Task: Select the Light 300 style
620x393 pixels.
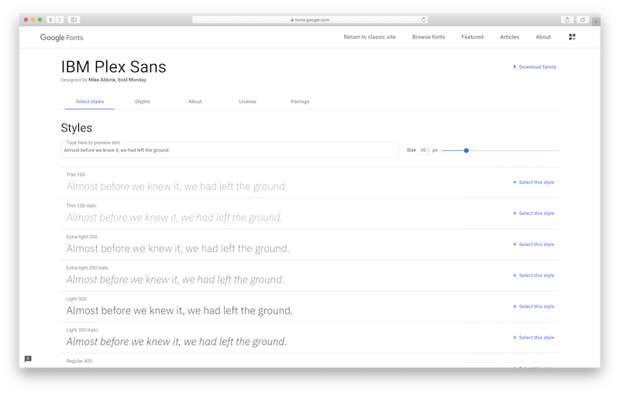Action: pyautogui.click(x=534, y=306)
